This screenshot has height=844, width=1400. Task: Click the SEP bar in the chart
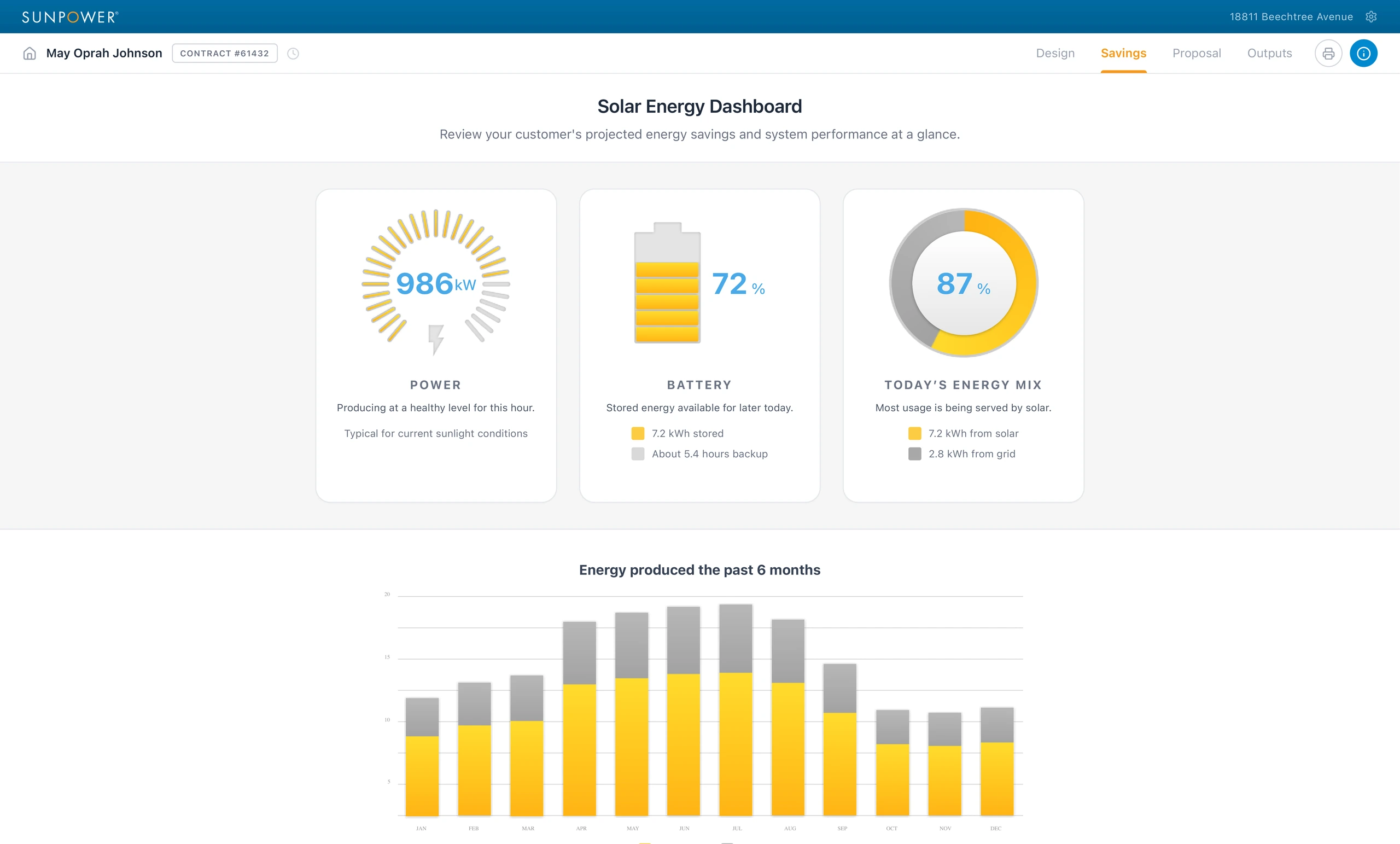pos(839,740)
